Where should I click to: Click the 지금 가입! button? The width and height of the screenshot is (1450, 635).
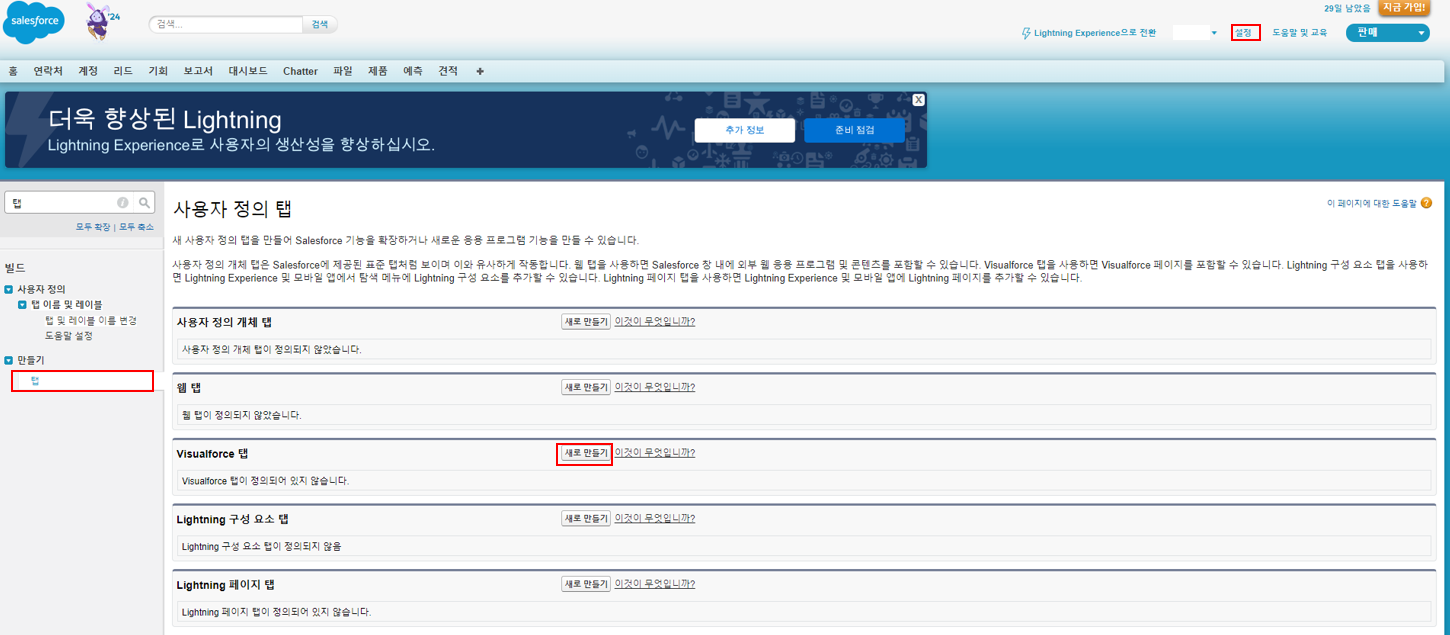1403,7
